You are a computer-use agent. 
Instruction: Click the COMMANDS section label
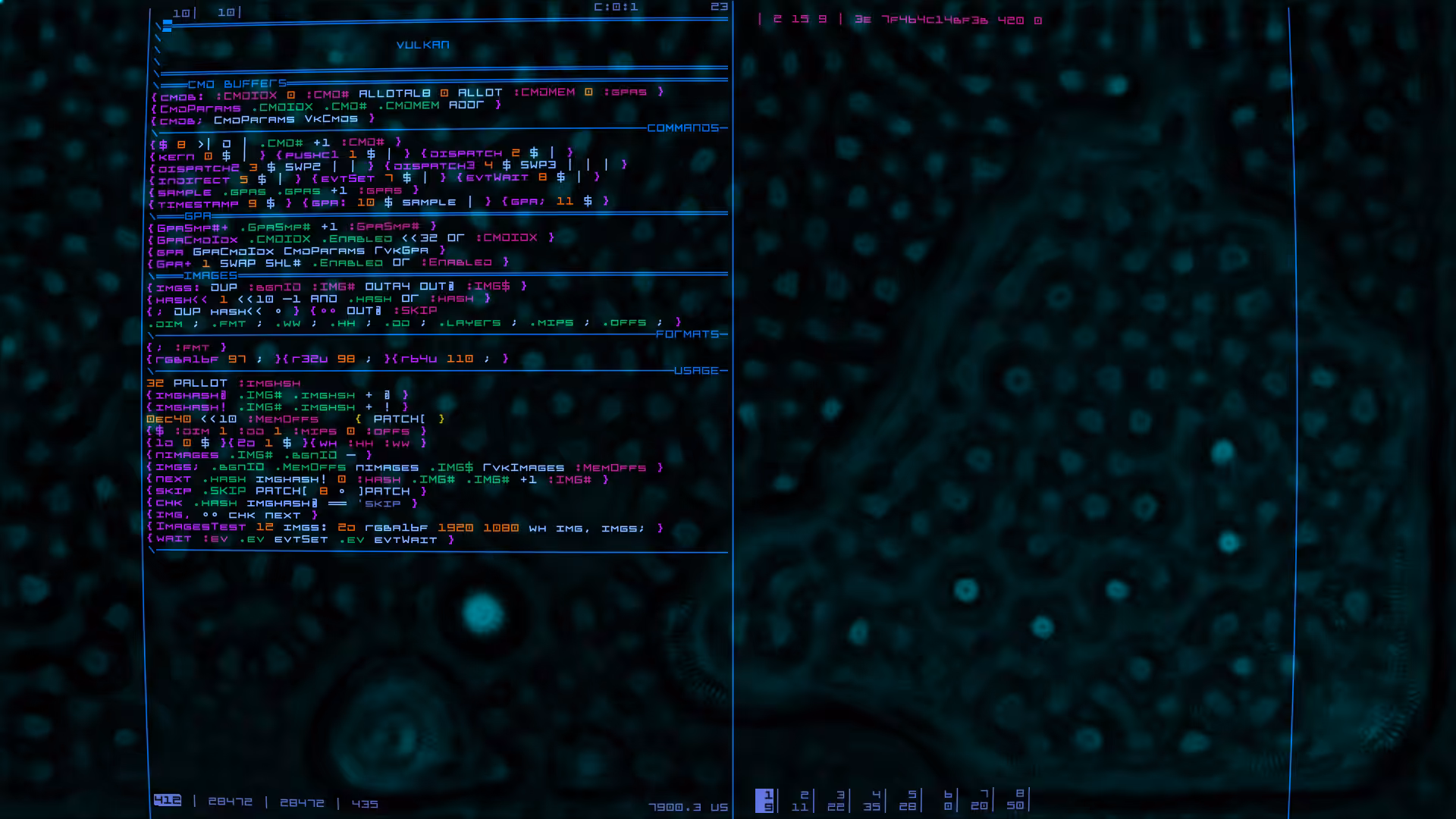point(683,127)
